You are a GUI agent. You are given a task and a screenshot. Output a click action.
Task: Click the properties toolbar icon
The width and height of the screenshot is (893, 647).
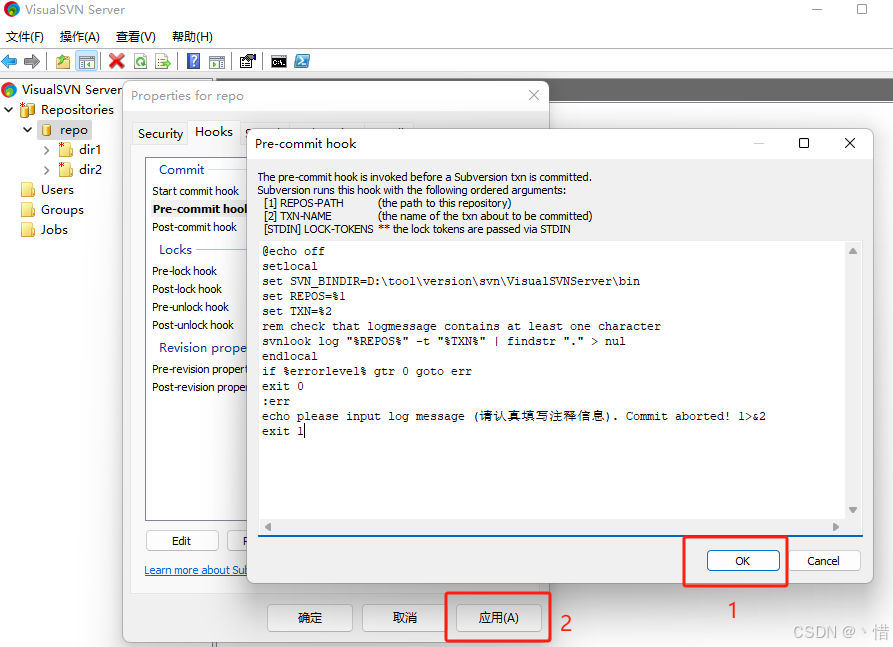[247, 61]
